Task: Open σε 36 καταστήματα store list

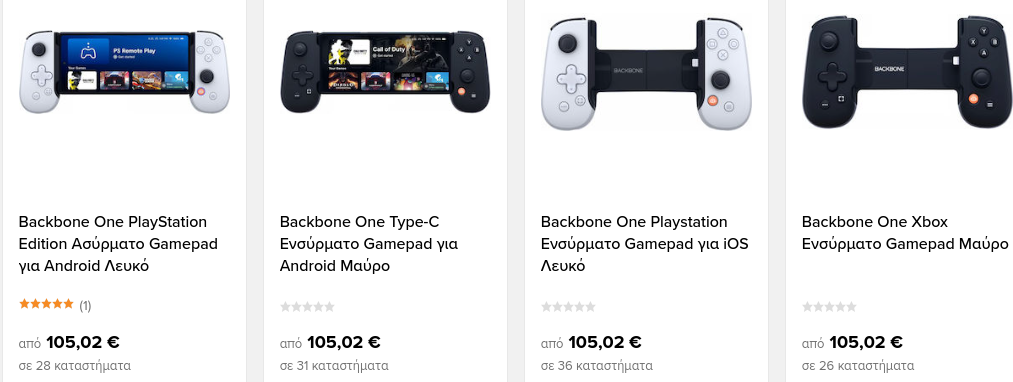Action: point(597,366)
